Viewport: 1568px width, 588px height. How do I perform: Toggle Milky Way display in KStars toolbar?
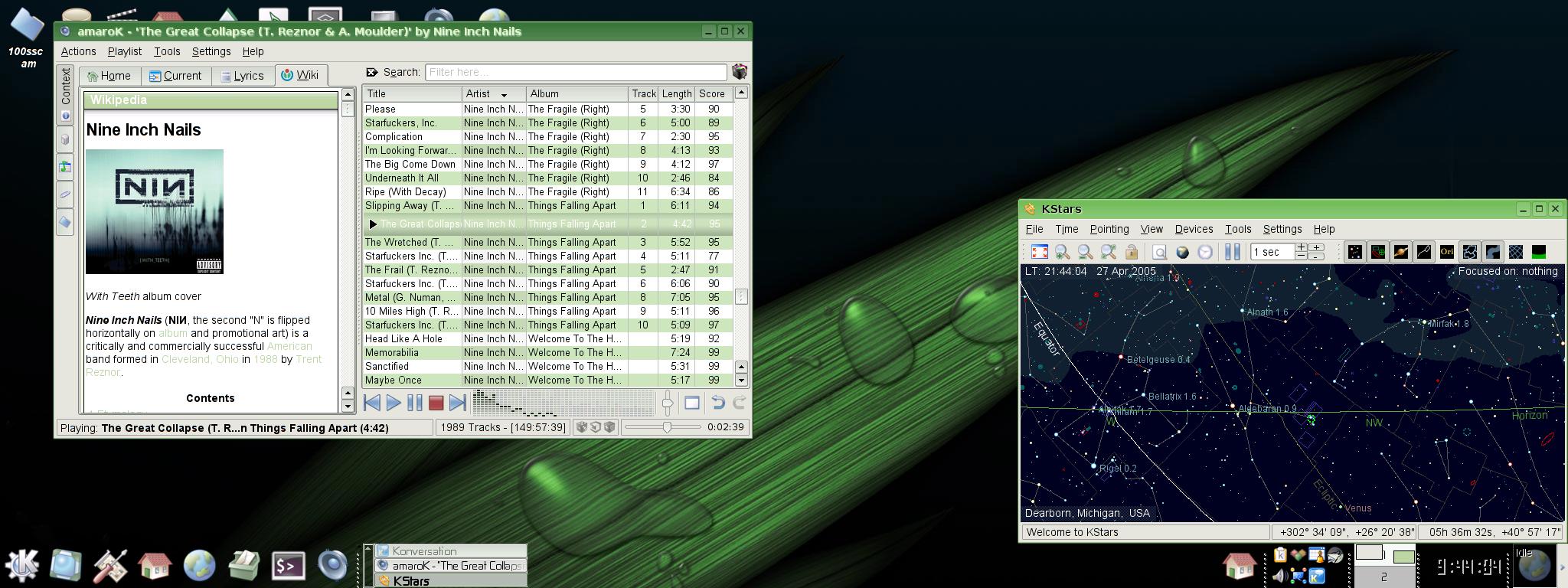[x=1493, y=252]
